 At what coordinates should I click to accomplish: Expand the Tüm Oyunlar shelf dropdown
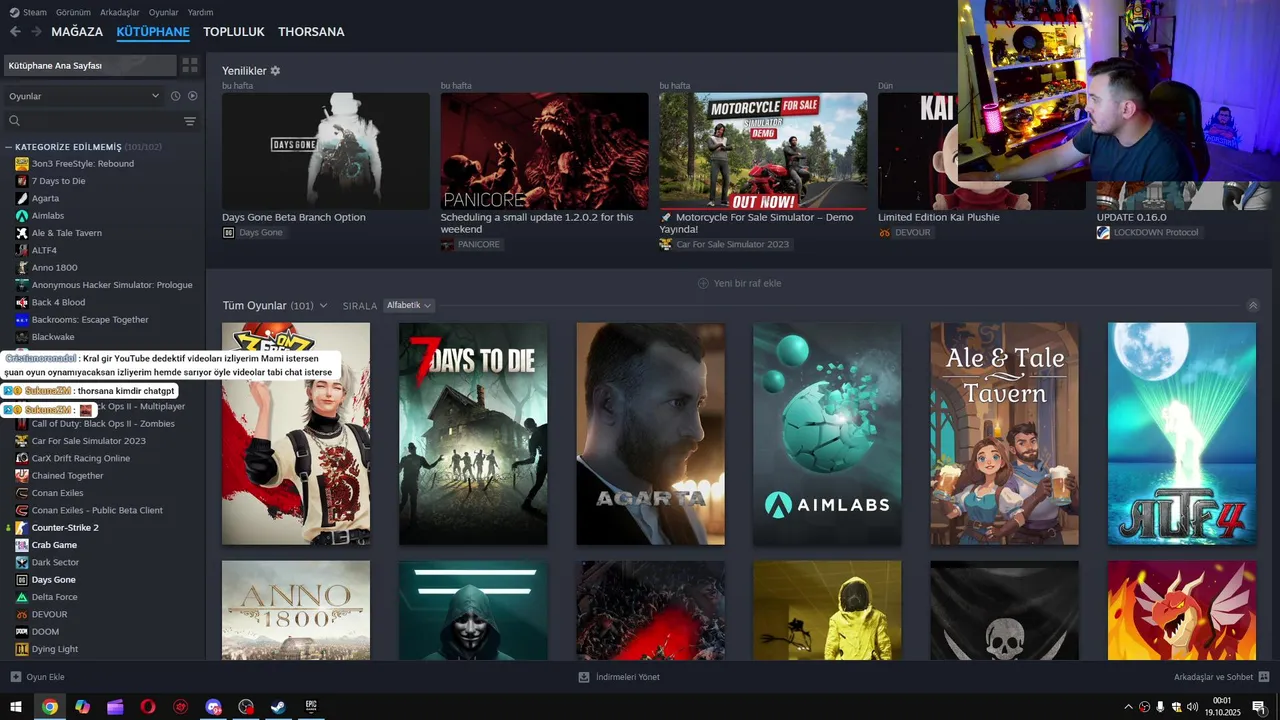323,306
